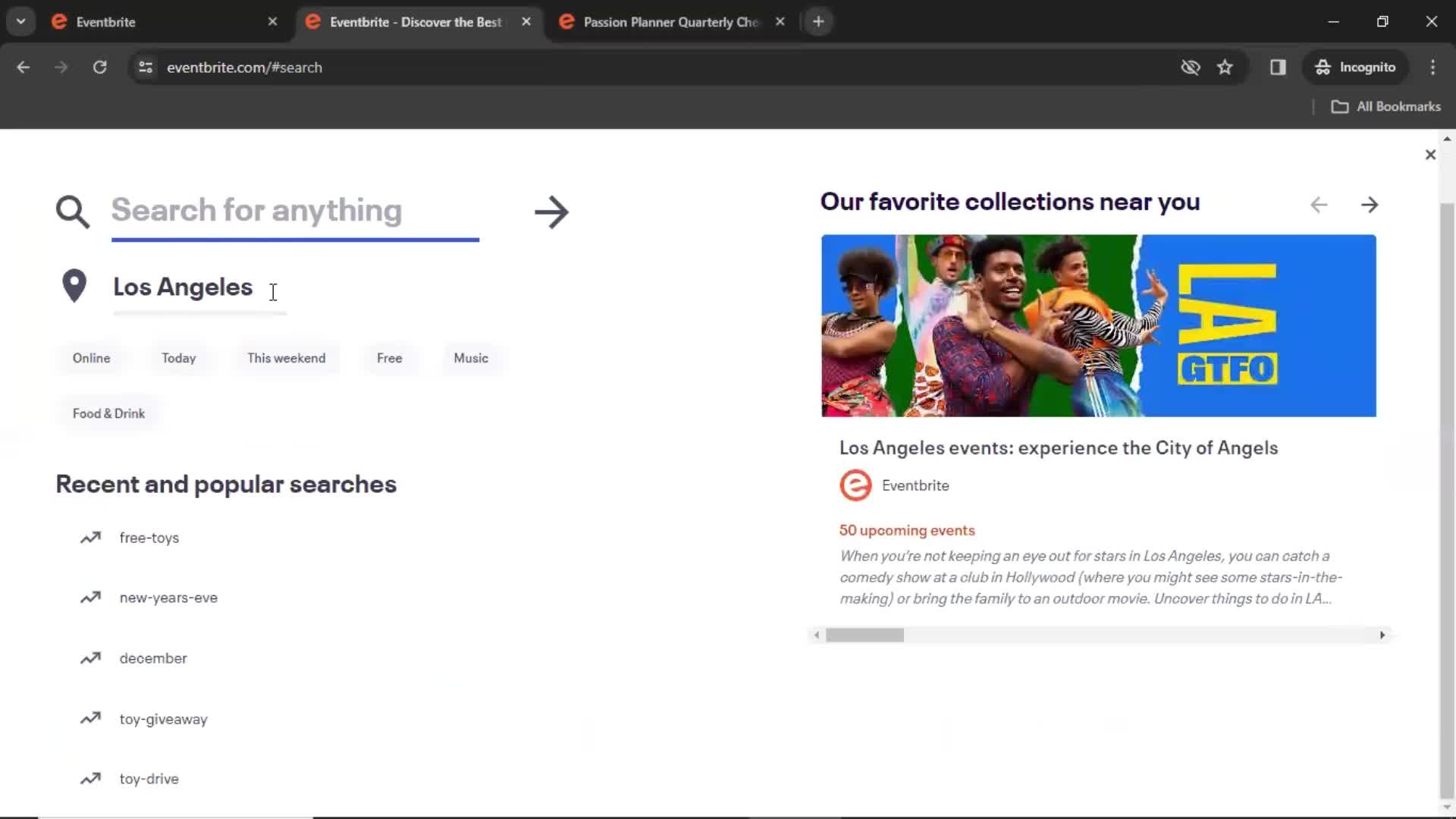Toggle the browser side panel
Viewport: 1456px width, 819px height.
[1278, 67]
